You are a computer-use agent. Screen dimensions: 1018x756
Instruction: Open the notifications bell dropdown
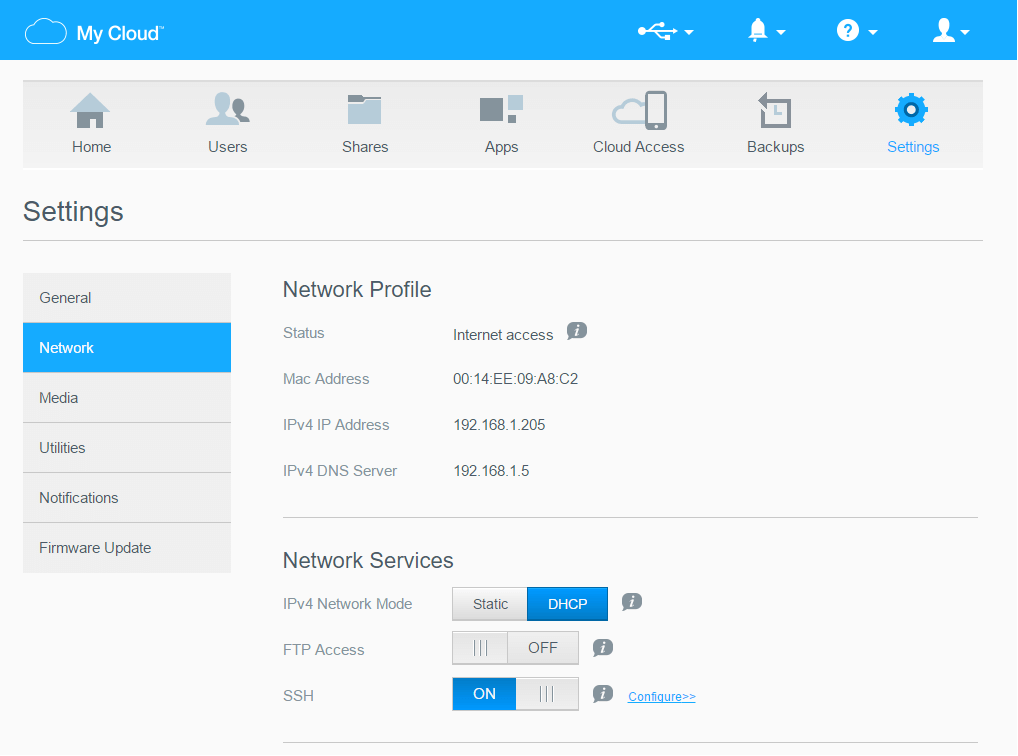pyautogui.click(x=766, y=32)
